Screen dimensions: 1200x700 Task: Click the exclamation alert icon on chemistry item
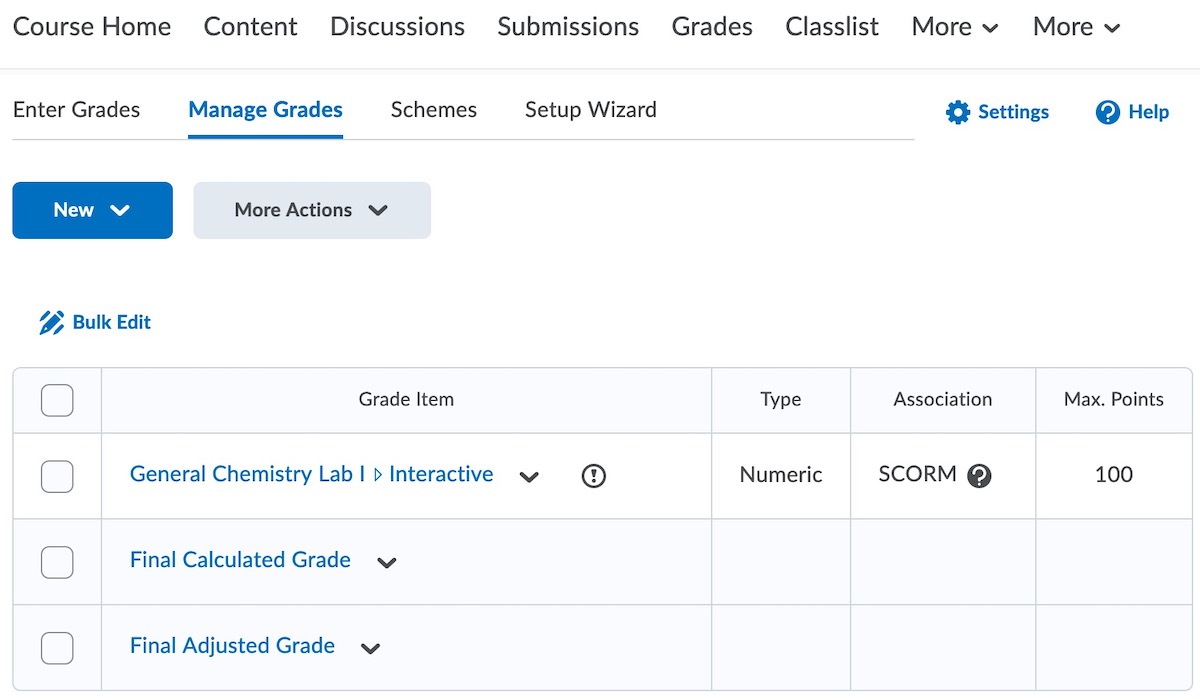[x=594, y=477]
